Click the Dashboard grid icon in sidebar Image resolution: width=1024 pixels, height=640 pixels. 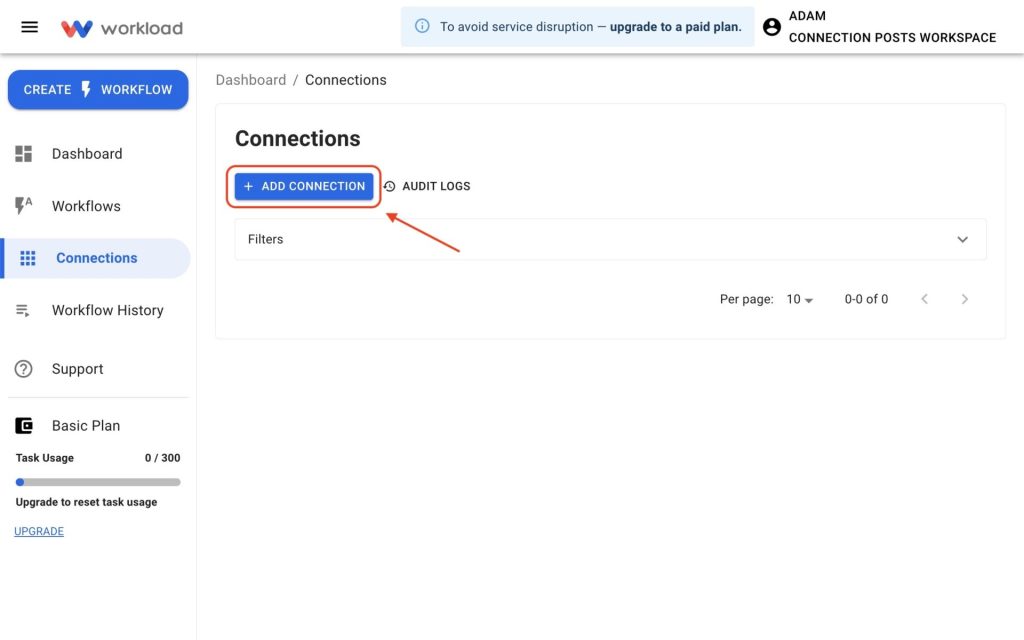(x=24, y=153)
